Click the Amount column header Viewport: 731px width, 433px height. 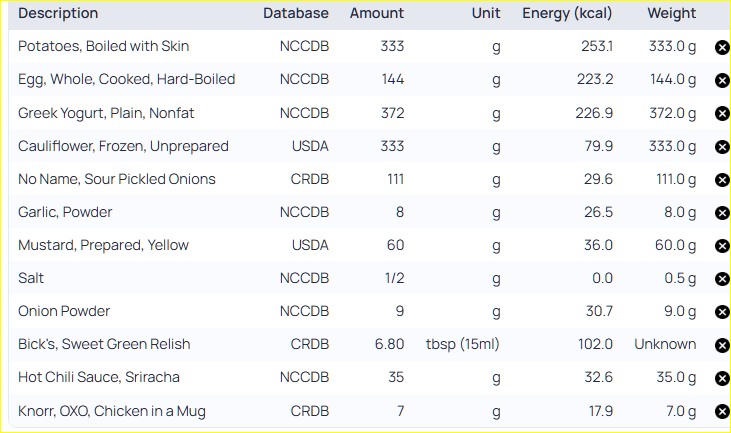coord(377,13)
